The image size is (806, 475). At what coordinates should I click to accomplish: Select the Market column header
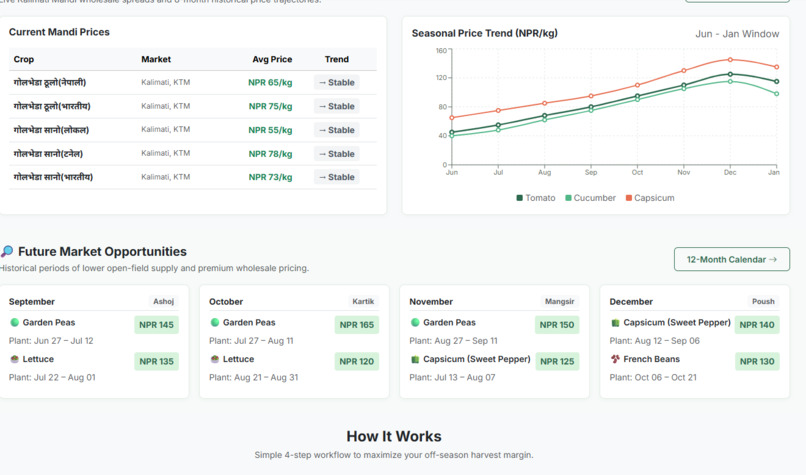156,59
